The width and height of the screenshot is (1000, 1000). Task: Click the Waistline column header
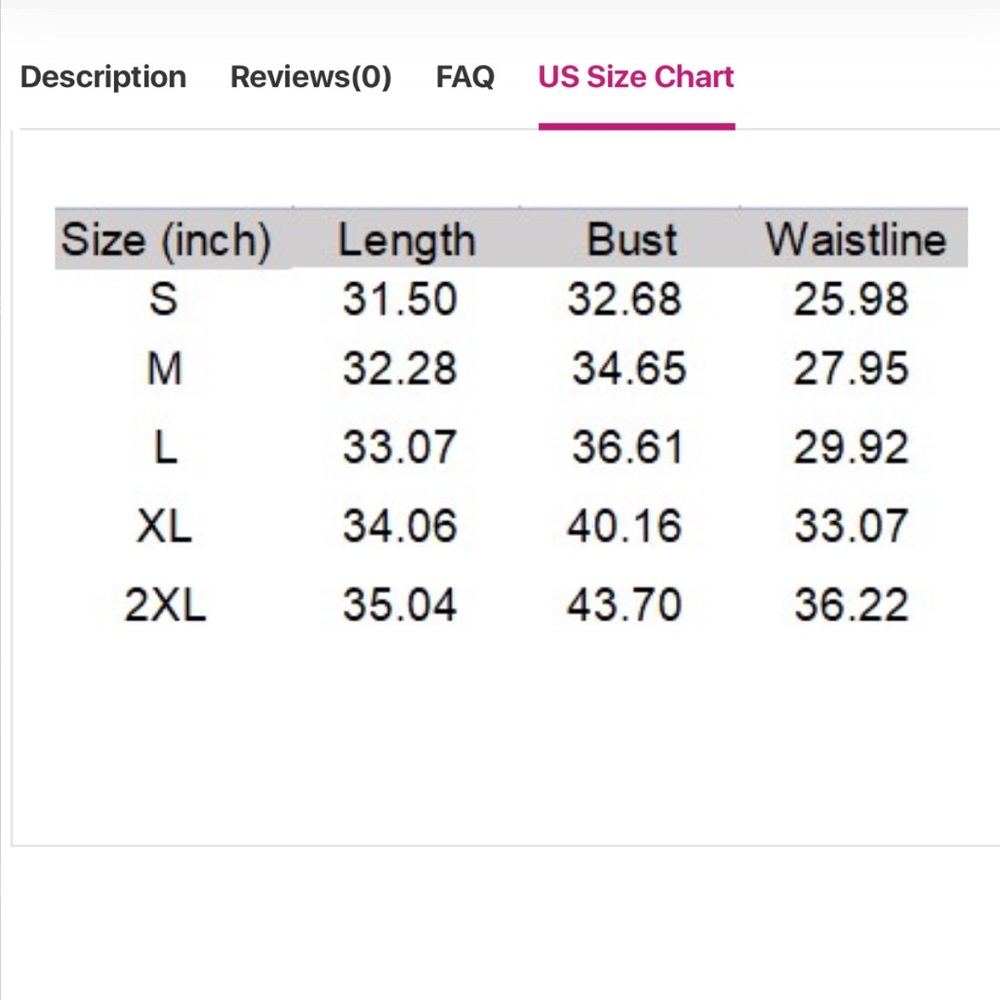click(x=856, y=240)
